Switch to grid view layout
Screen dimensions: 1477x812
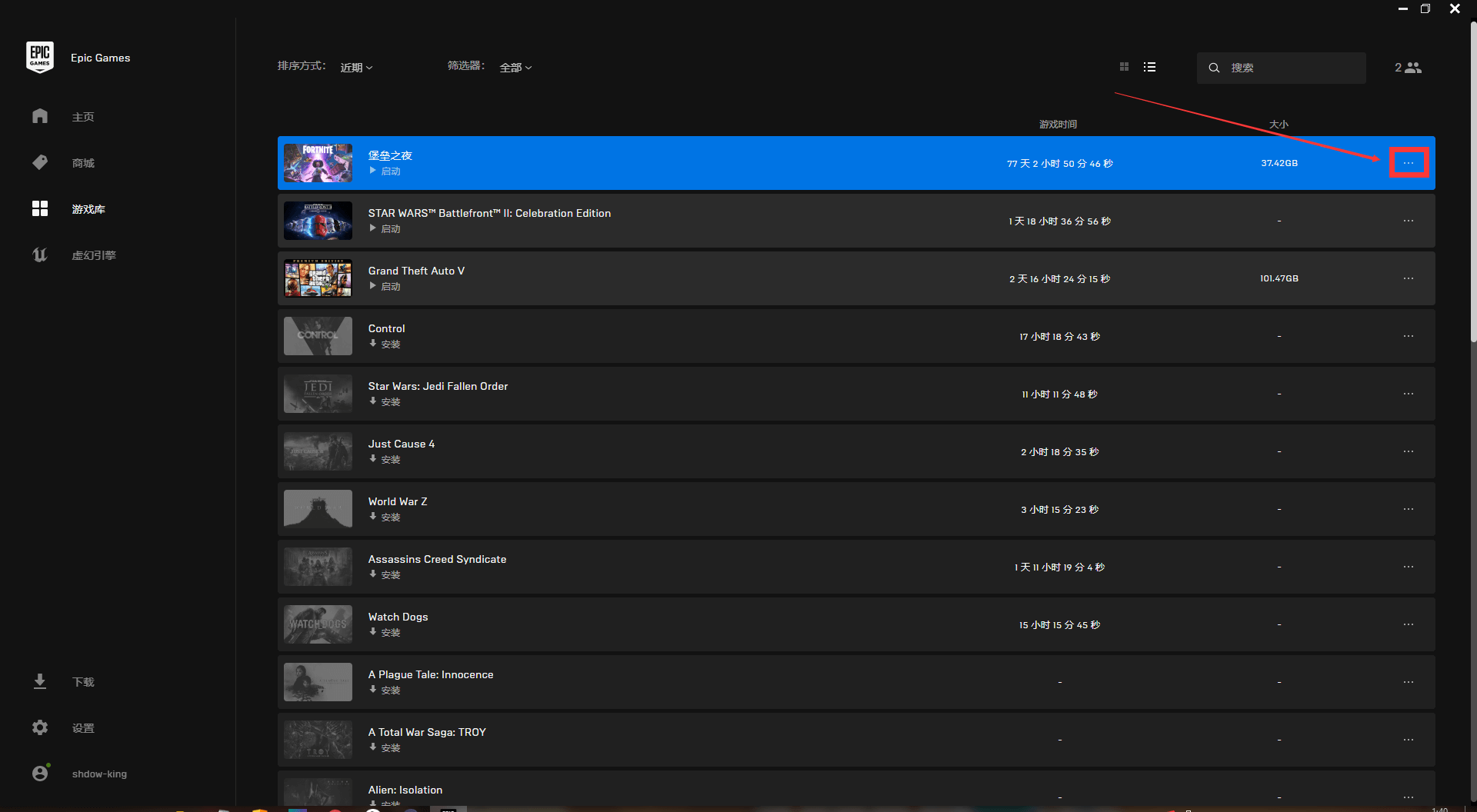pyautogui.click(x=1124, y=67)
